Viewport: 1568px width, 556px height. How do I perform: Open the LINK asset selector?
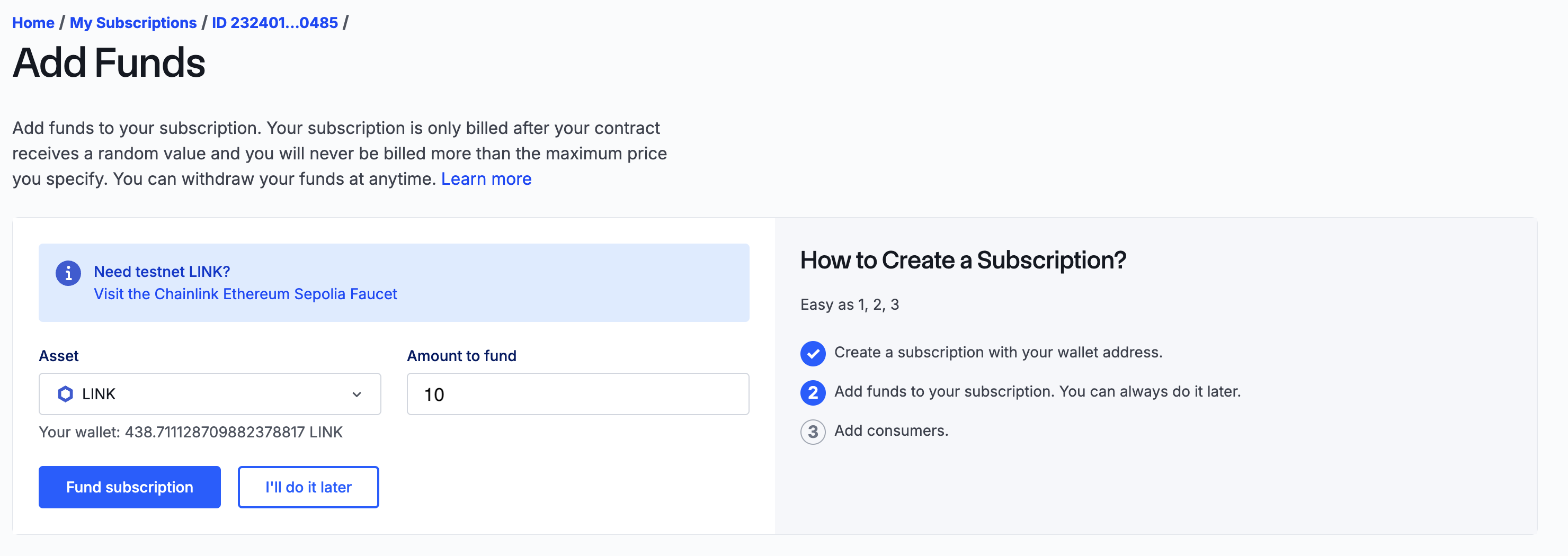coord(209,394)
